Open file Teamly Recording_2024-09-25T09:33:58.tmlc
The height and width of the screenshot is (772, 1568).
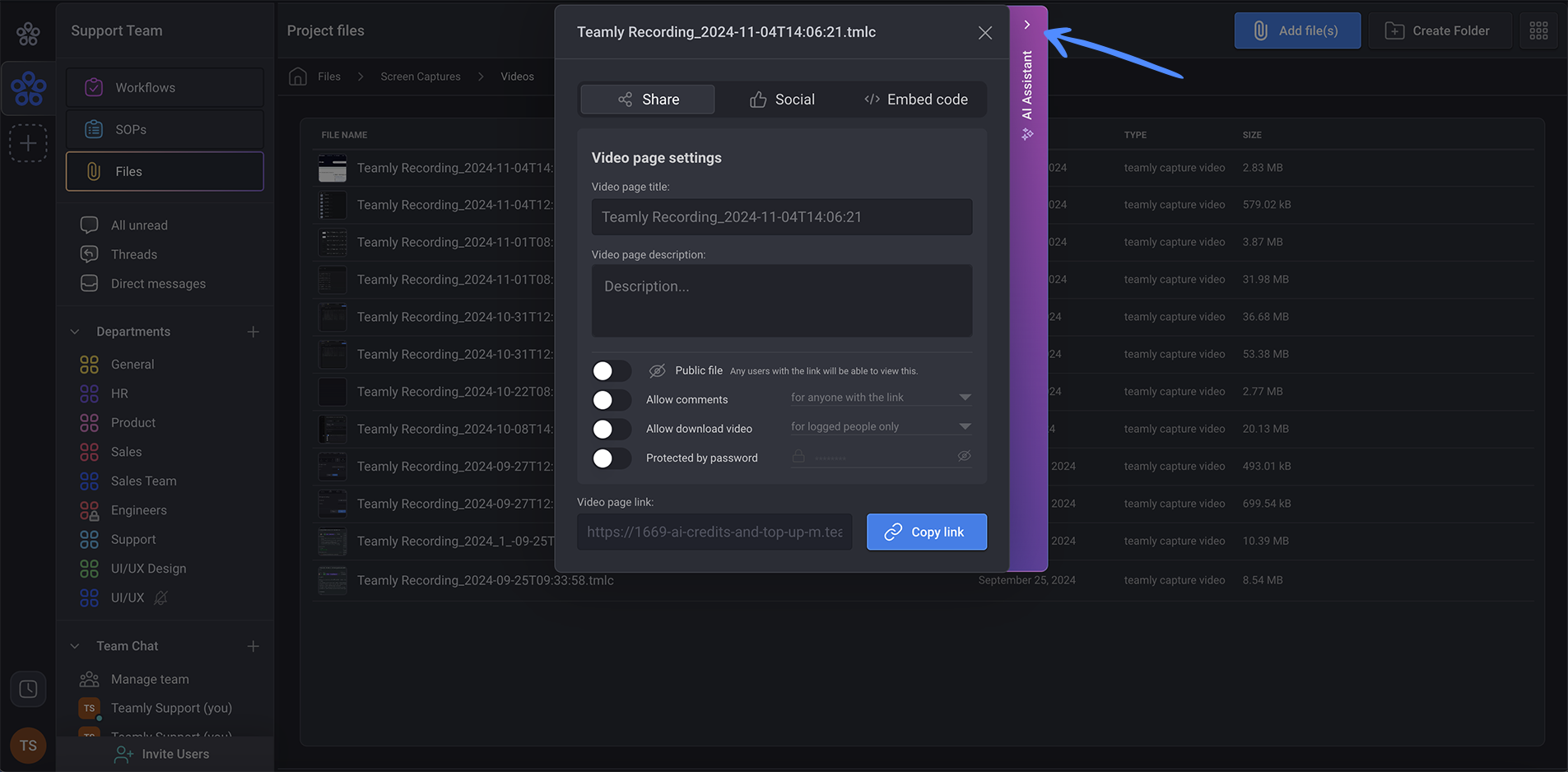tap(486, 580)
